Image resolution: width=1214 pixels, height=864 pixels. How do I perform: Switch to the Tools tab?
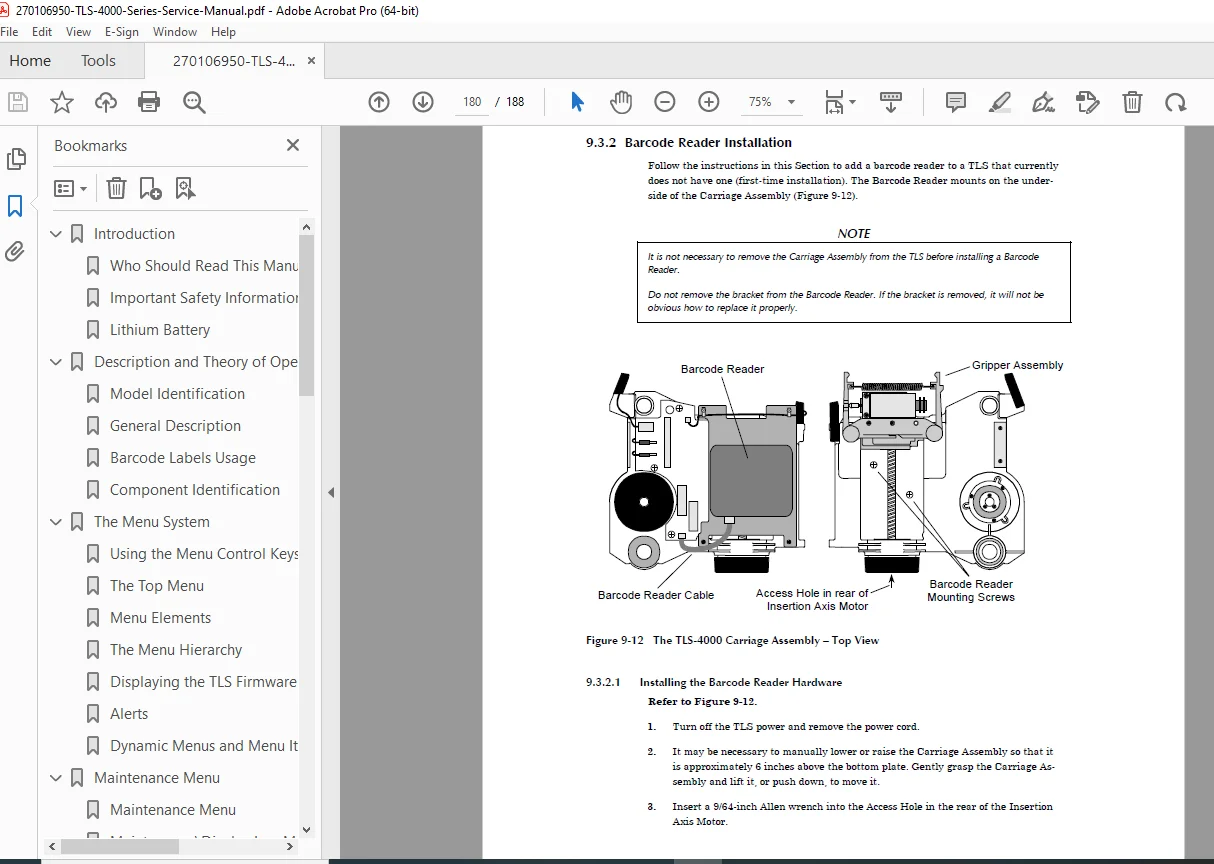point(98,61)
